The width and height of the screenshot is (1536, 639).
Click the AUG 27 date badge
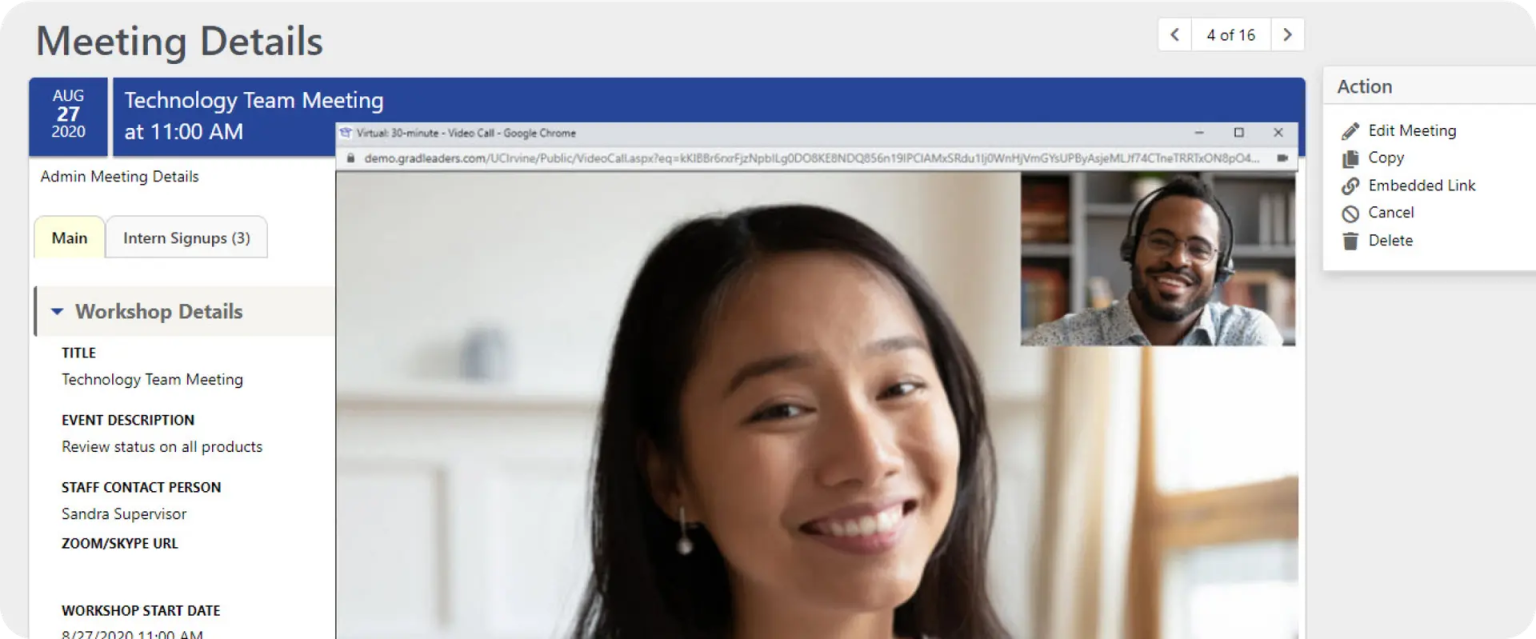coord(67,115)
